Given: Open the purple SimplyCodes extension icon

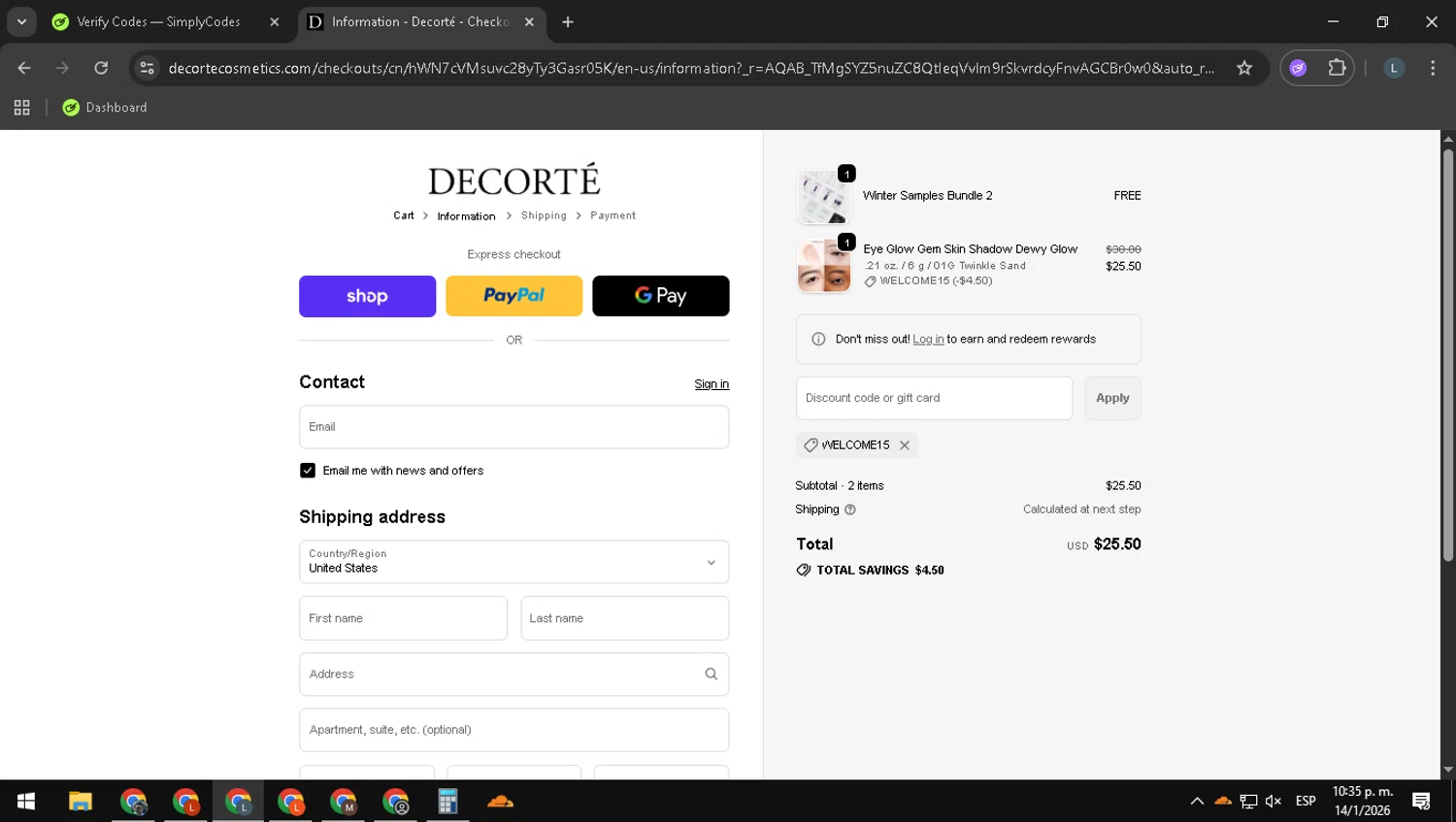Looking at the screenshot, I should click(1298, 68).
